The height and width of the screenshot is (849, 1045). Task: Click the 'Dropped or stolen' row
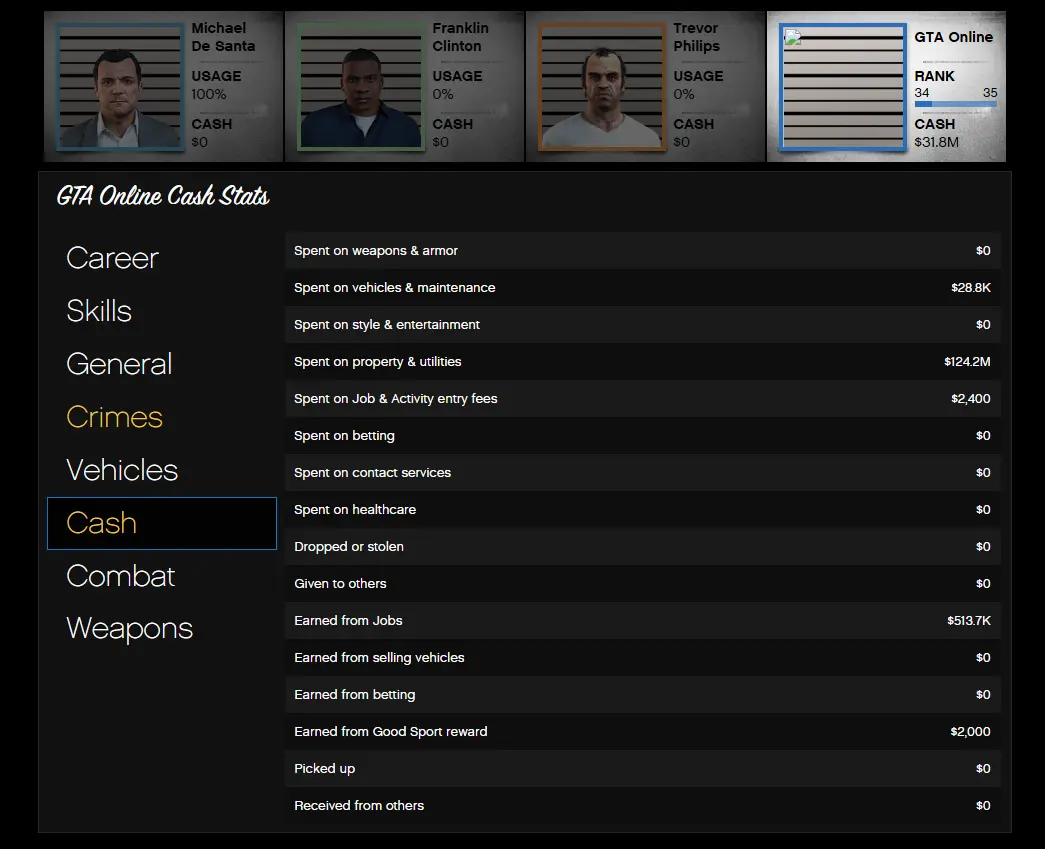(x=642, y=546)
